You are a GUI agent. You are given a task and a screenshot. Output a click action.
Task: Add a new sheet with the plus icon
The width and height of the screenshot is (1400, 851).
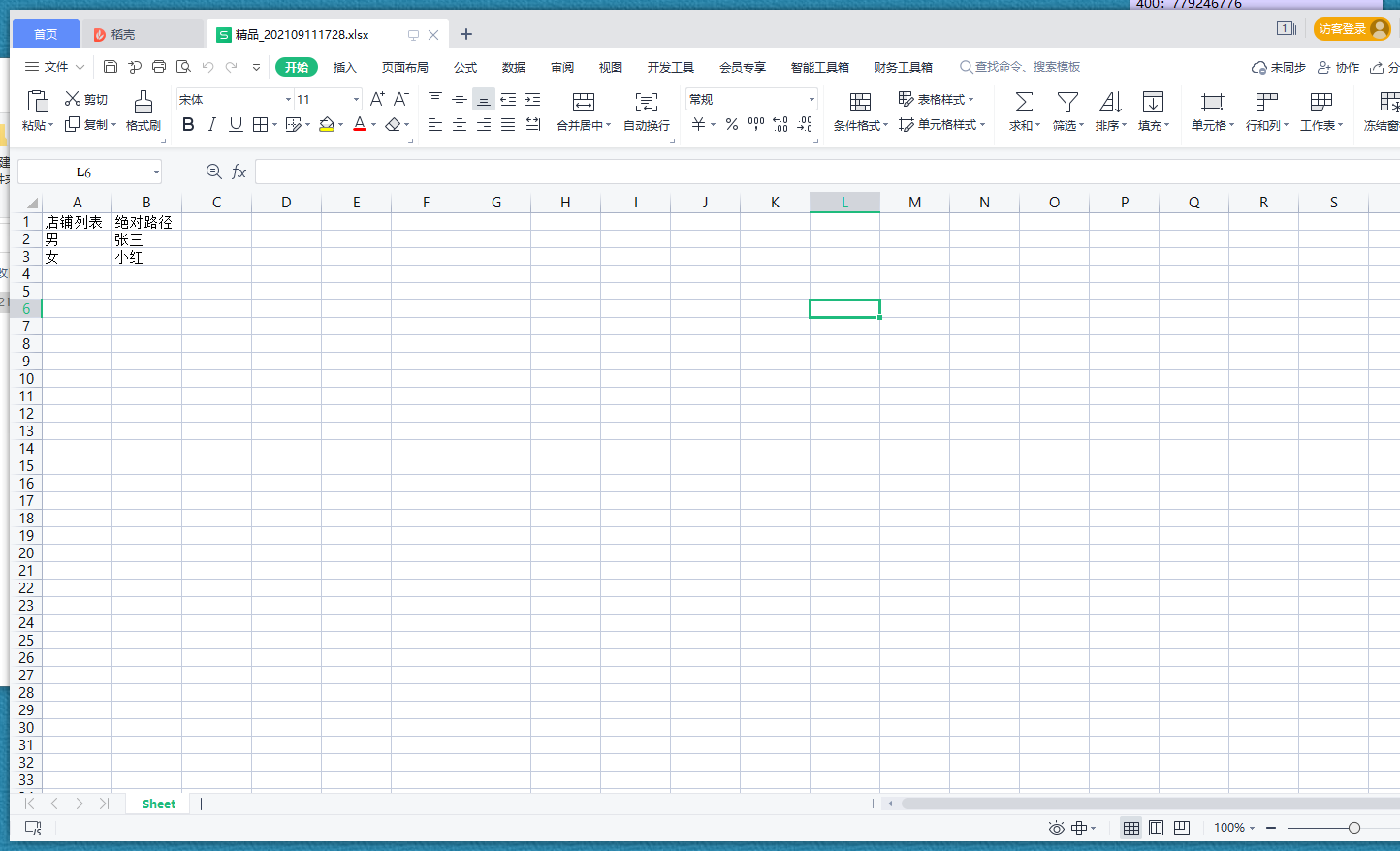coord(202,804)
